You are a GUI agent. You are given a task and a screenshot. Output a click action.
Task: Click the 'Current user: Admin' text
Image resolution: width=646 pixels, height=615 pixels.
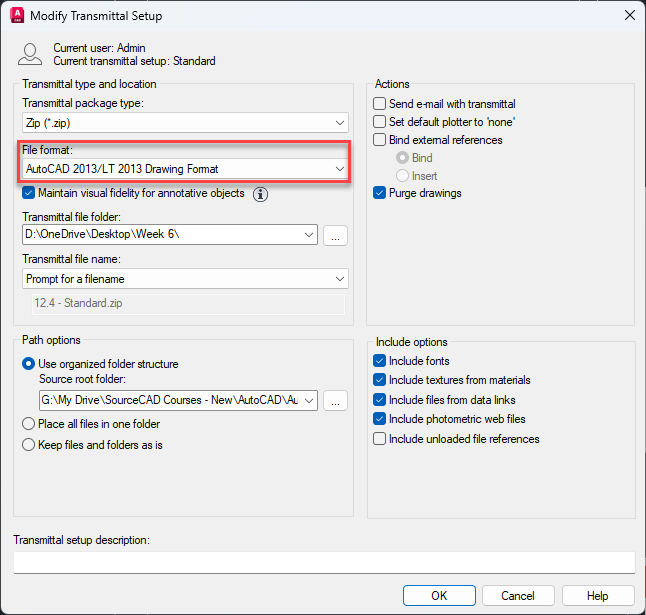tap(99, 48)
